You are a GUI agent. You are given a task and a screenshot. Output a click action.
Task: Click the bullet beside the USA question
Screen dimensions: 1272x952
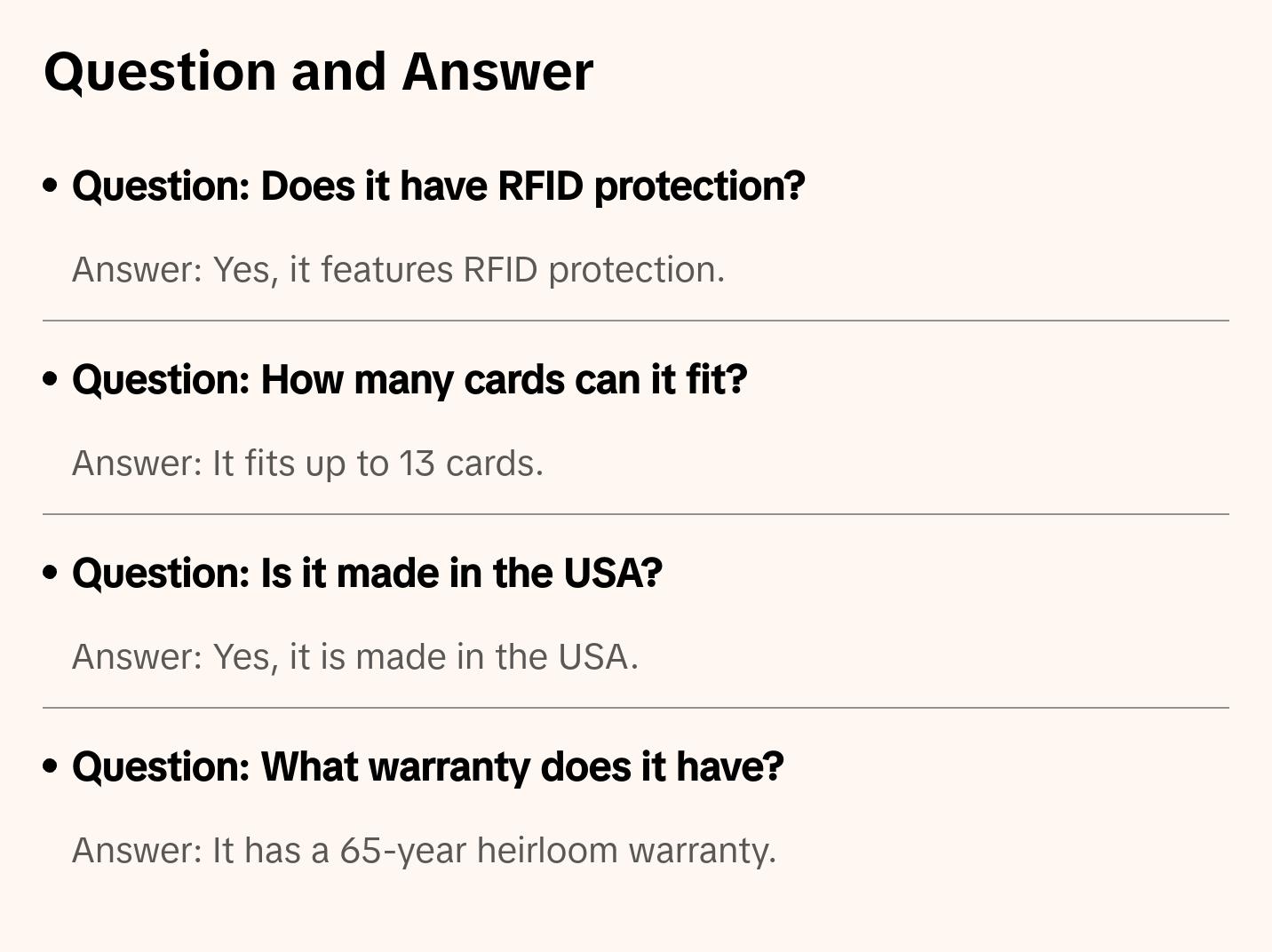tap(51, 573)
